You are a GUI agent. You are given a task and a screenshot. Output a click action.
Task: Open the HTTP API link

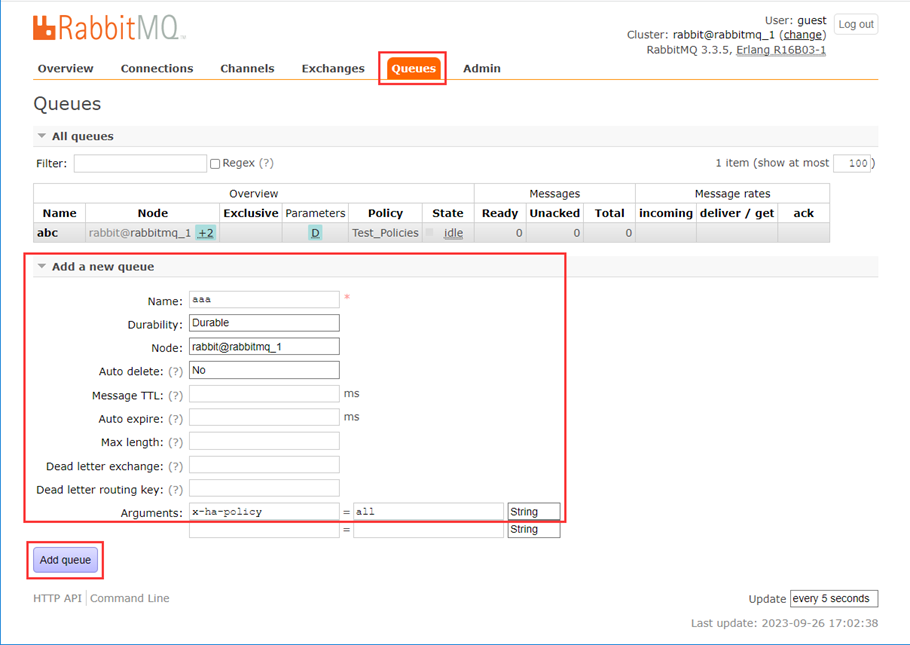coord(57,598)
